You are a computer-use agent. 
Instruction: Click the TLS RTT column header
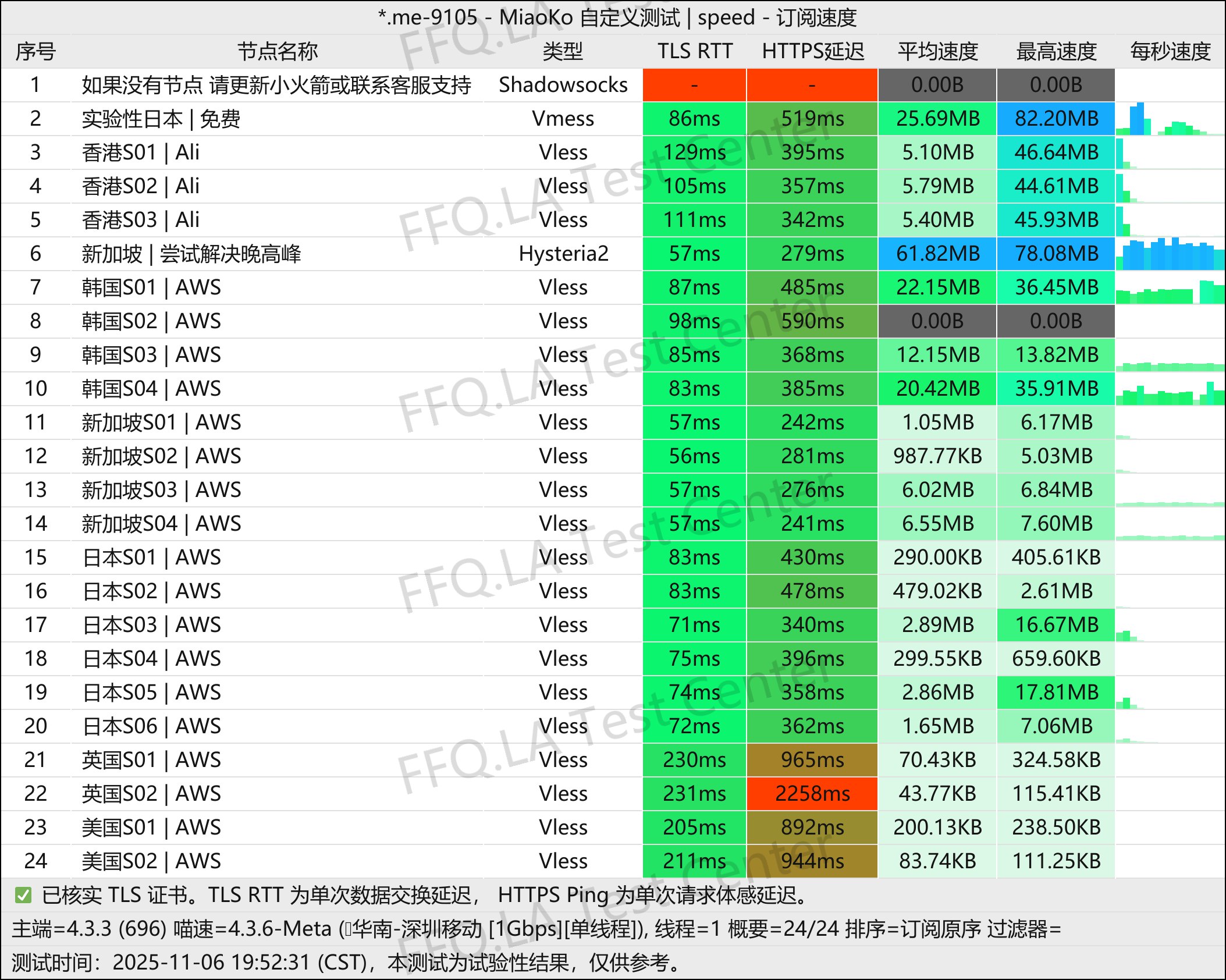pyautogui.click(x=695, y=52)
